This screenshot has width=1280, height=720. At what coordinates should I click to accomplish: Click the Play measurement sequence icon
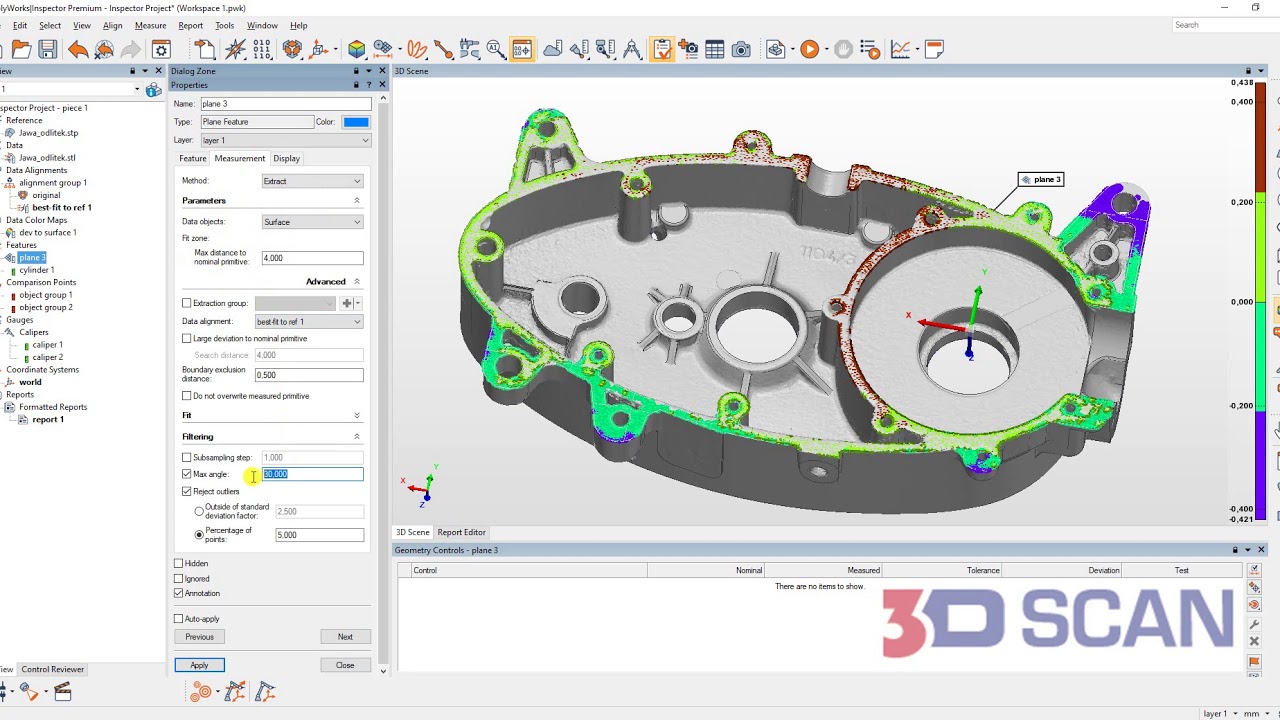tap(810, 48)
